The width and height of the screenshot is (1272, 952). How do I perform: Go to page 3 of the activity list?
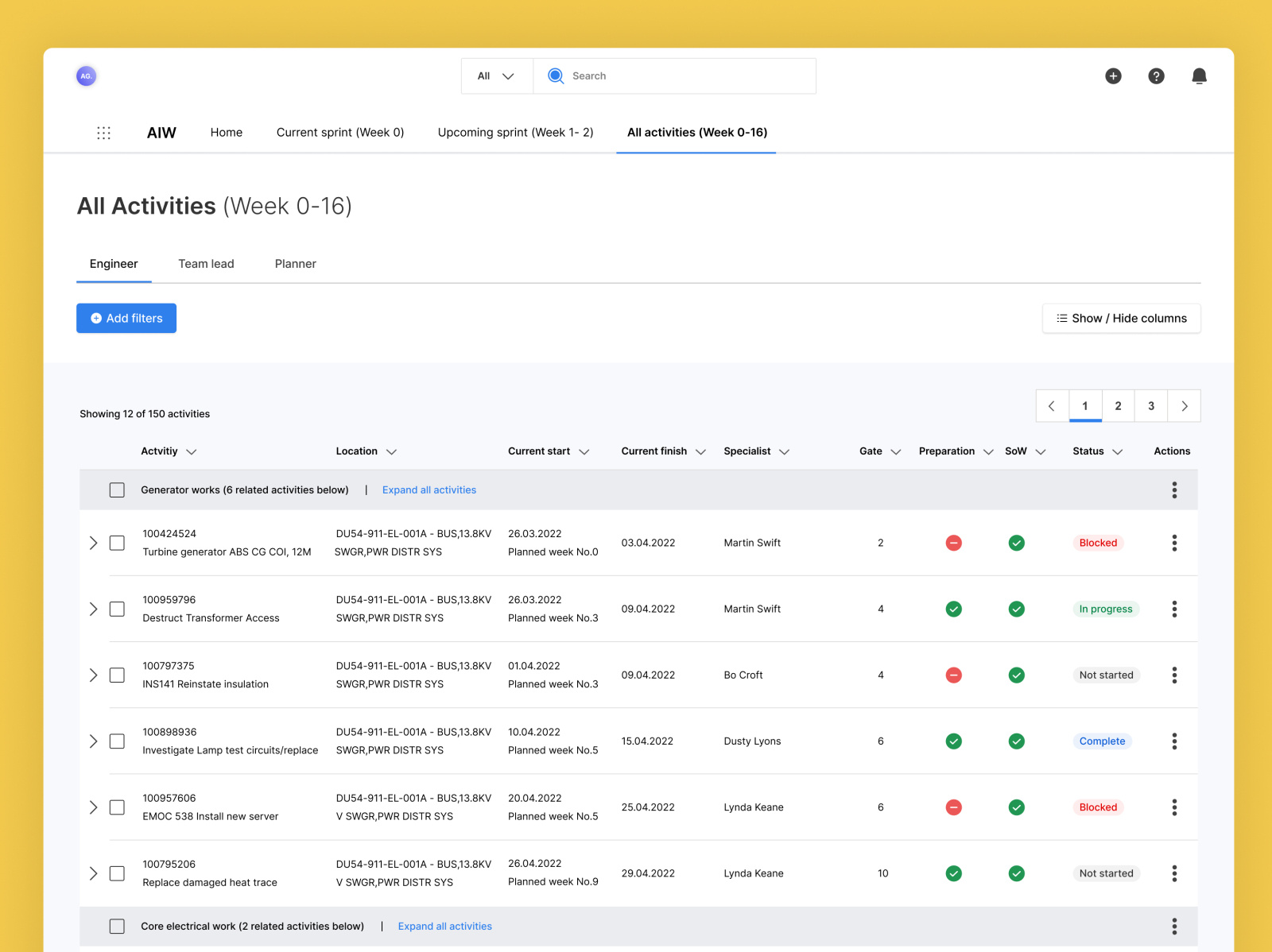pos(1150,405)
